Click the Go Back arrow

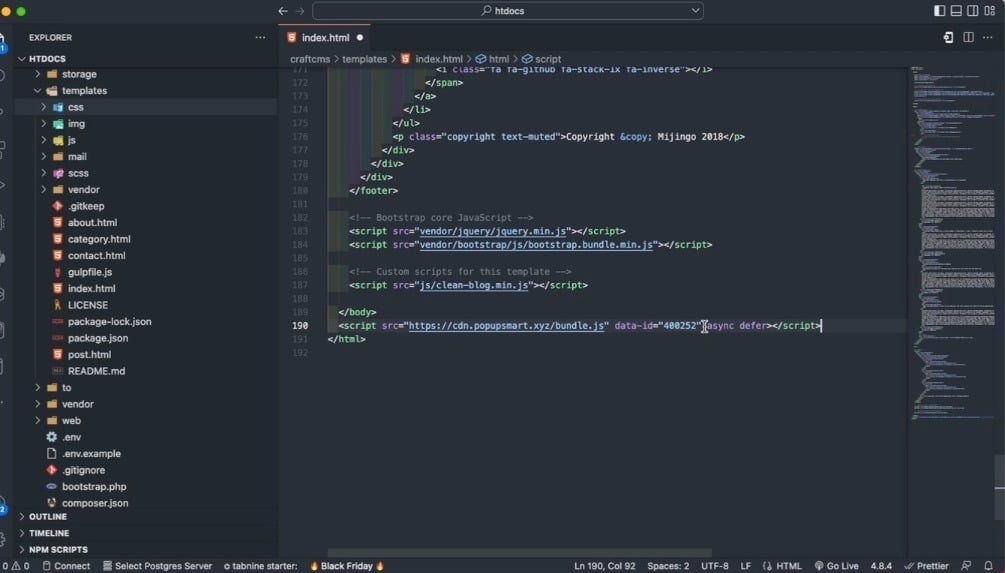283,11
